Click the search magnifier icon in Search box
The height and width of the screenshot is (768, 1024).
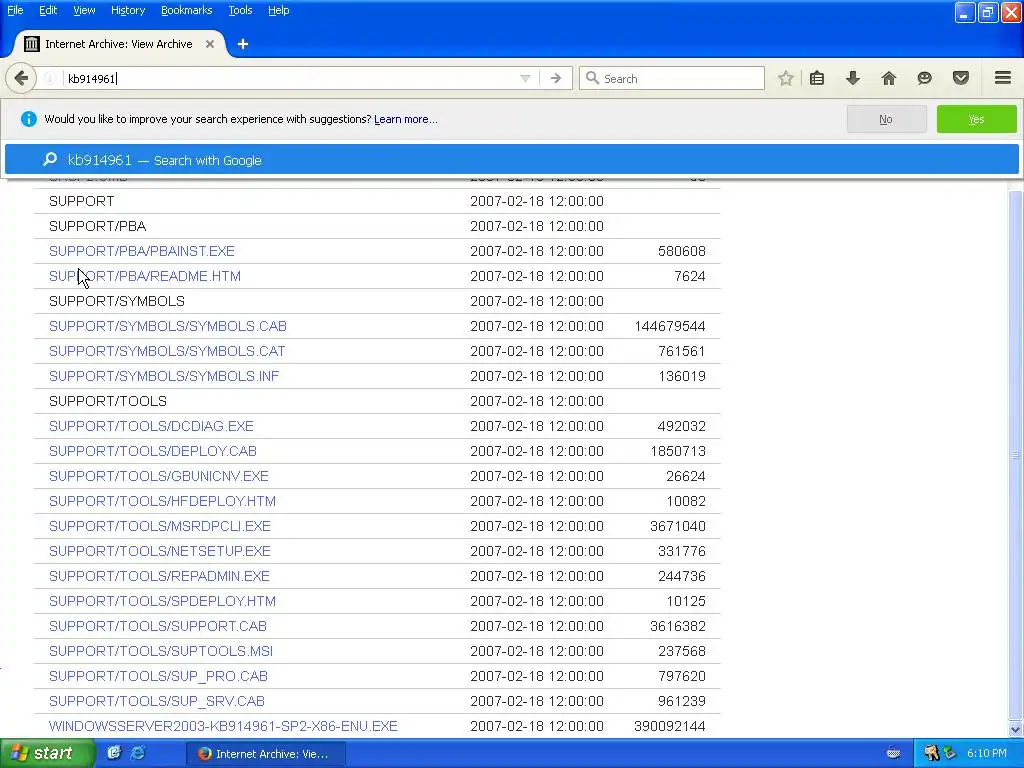click(x=592, y=78)
